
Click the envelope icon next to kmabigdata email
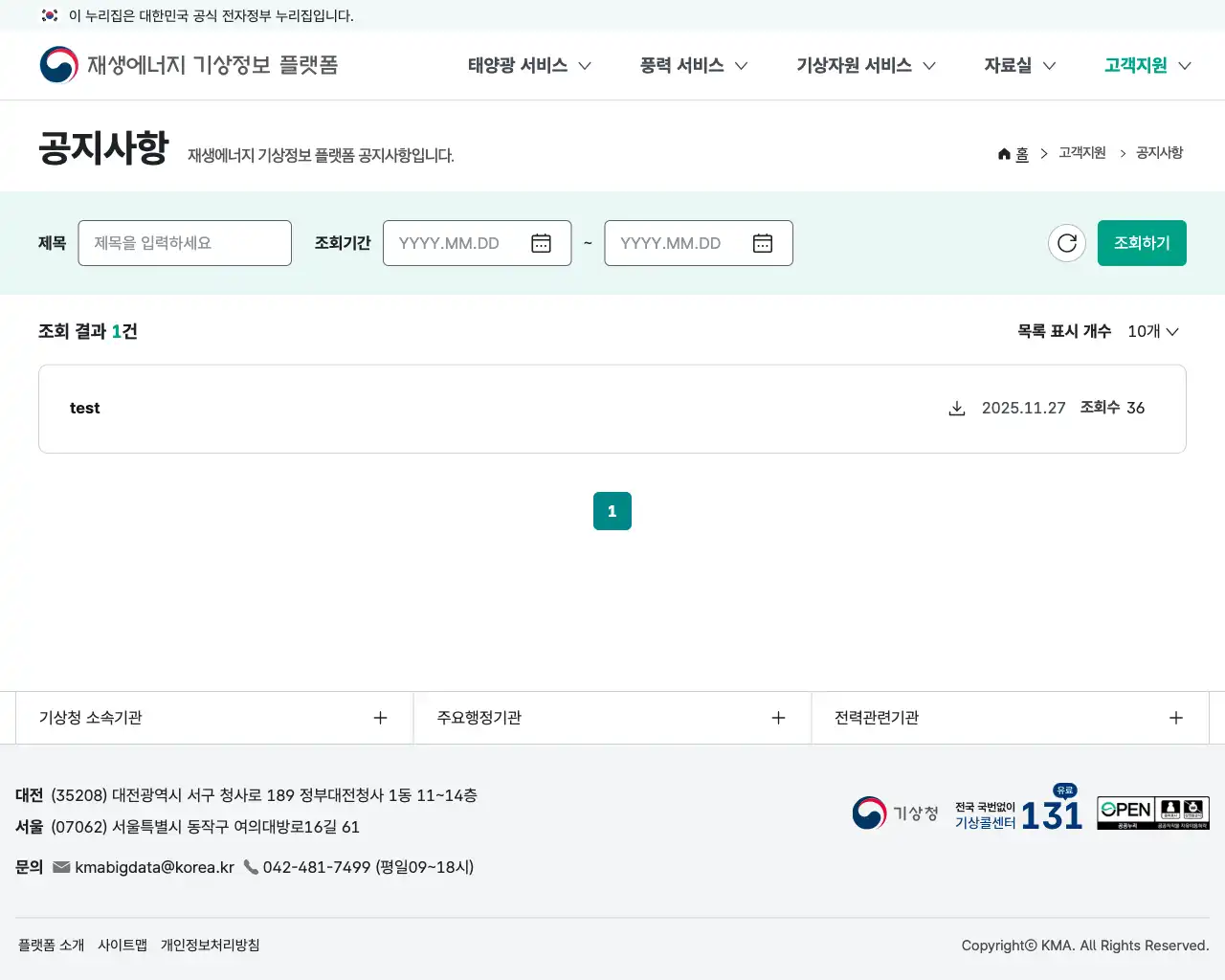pyautogui.click(x=61, y=867)
